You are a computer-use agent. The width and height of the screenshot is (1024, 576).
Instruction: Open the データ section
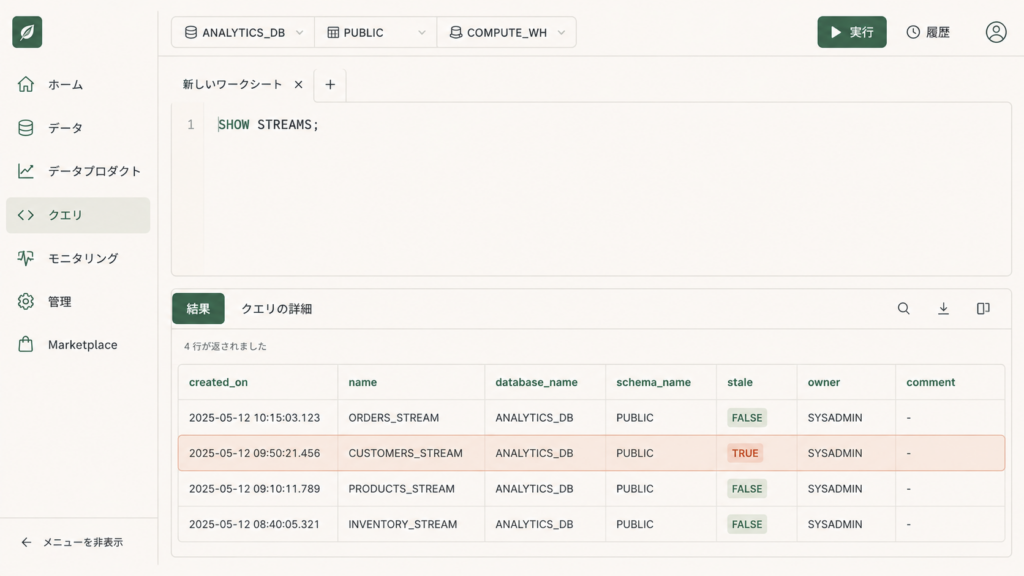click(x=78, y=128)
